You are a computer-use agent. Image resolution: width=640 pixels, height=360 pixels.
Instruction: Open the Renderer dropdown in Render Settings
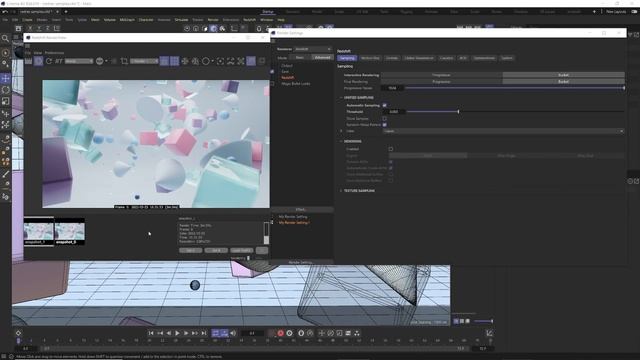point(313,49)
